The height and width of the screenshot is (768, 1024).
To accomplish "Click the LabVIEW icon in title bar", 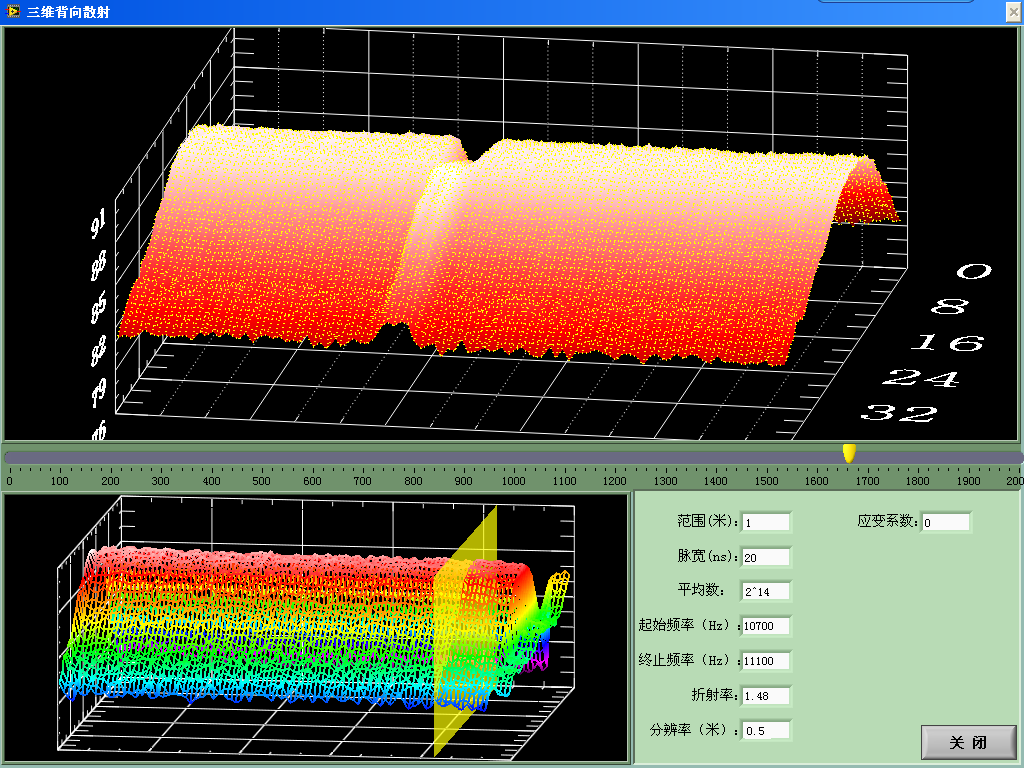I will [x=12, y=11].
